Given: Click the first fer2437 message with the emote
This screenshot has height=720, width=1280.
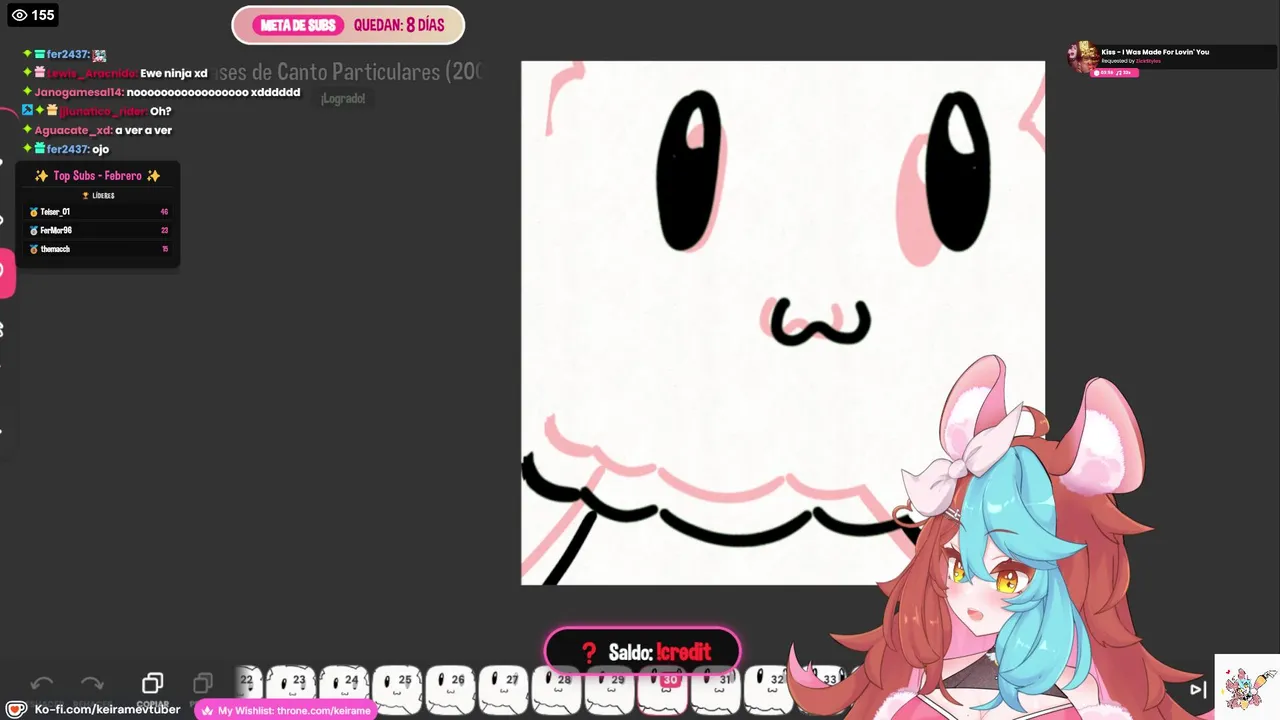Looking at the screenshot, I should tap(65, 54).
